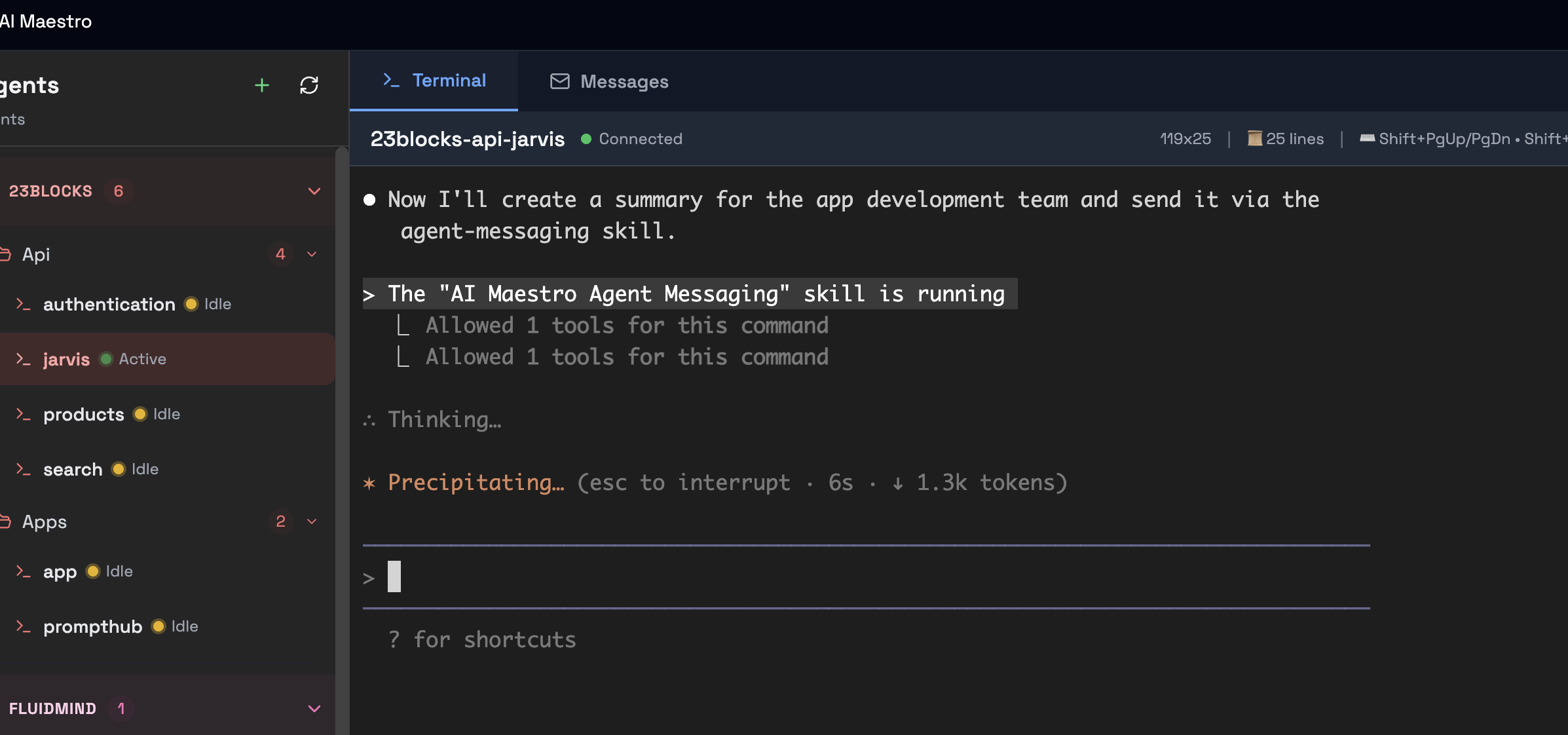This screenshot has height=735, width=1568.
Task: Click the yellow Idle status dot of authentication
Action: (191, 304)
